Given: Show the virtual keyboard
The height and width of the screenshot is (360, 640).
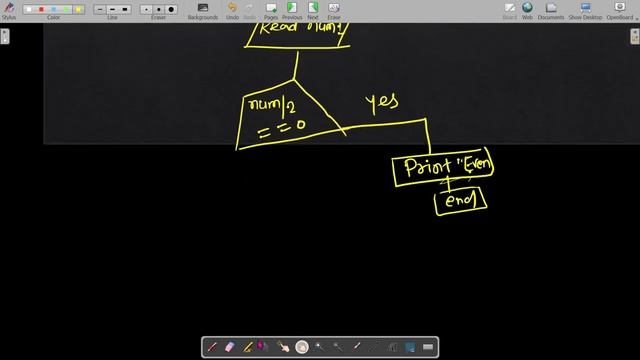Looking at the screenshot, I should pyautogui.click(x=428, y=347).
